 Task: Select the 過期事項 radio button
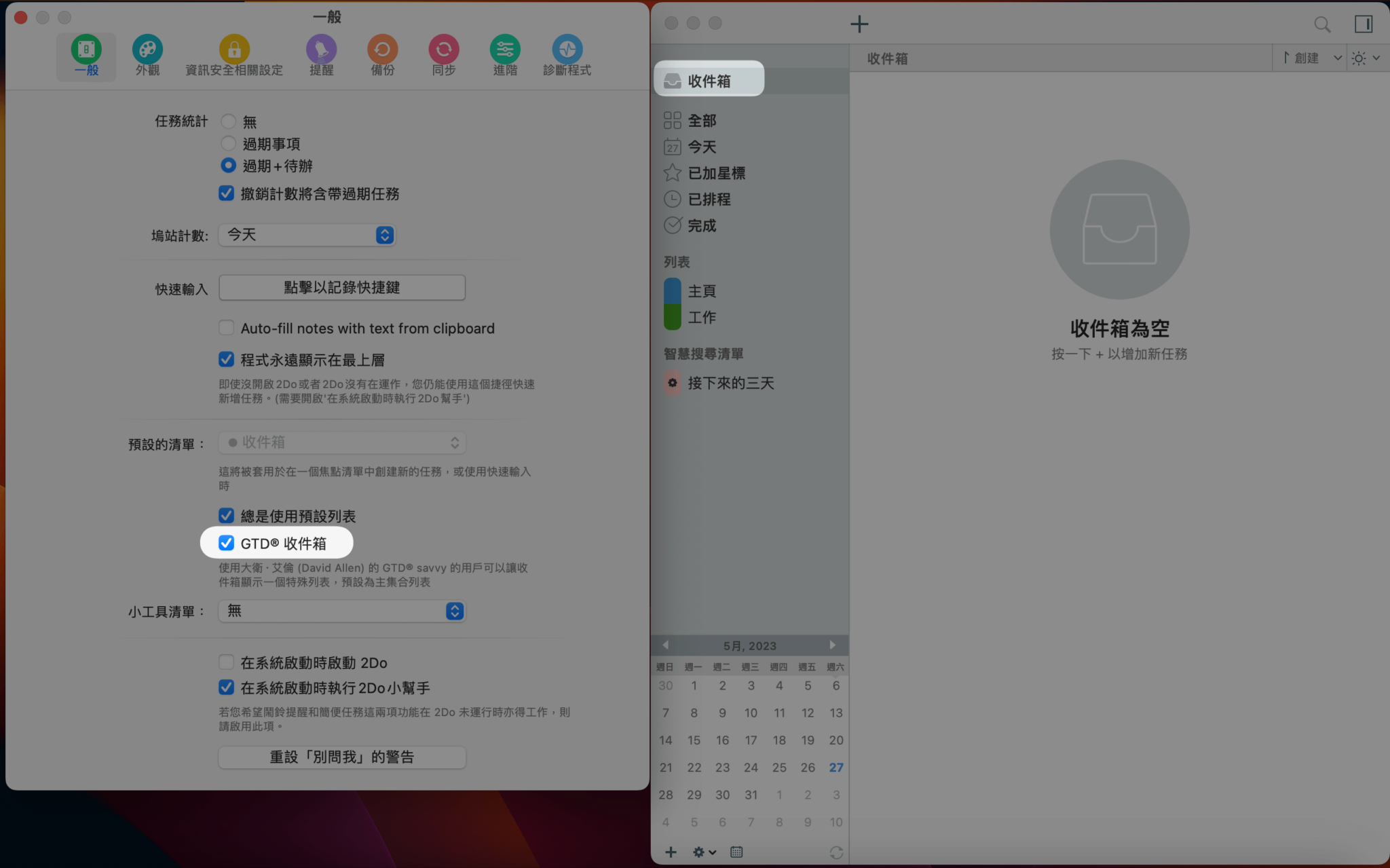coord(228,143)
